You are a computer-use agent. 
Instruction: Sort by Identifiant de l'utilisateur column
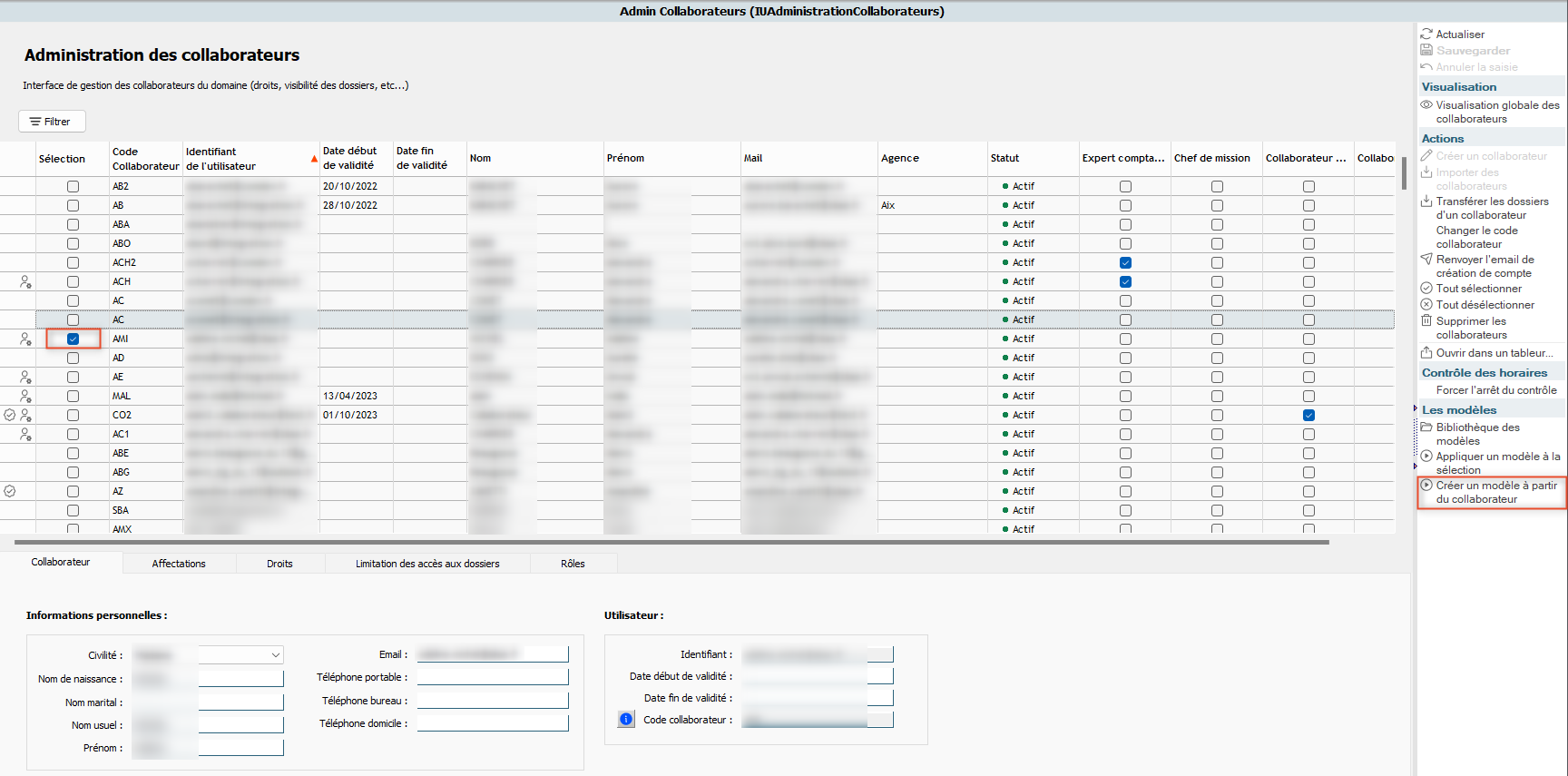[251, 158]
